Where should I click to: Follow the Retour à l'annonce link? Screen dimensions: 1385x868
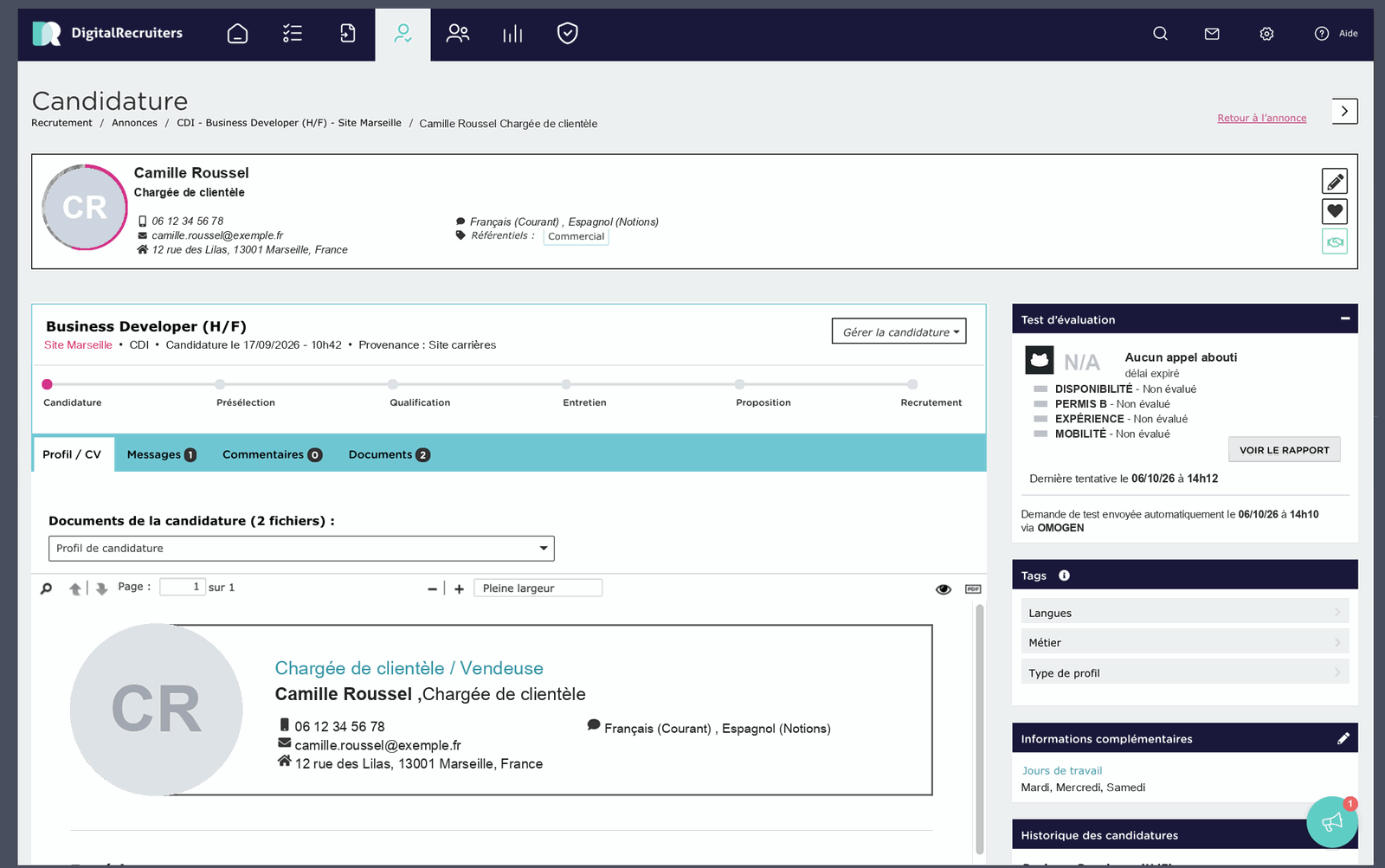[1261, 119]
